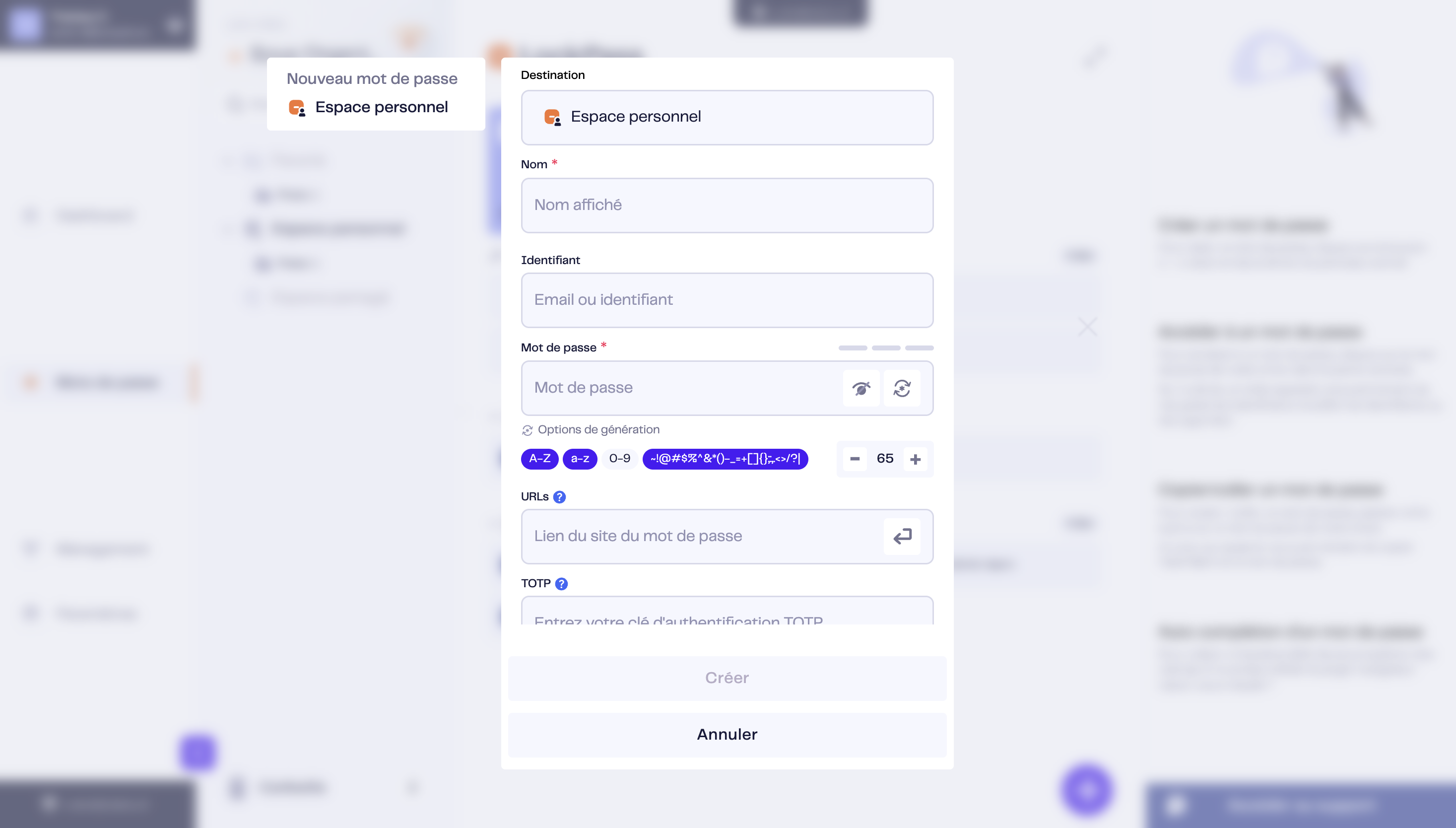Enable digits 0-9 option
1456x828 pixels.
[620, 459]
